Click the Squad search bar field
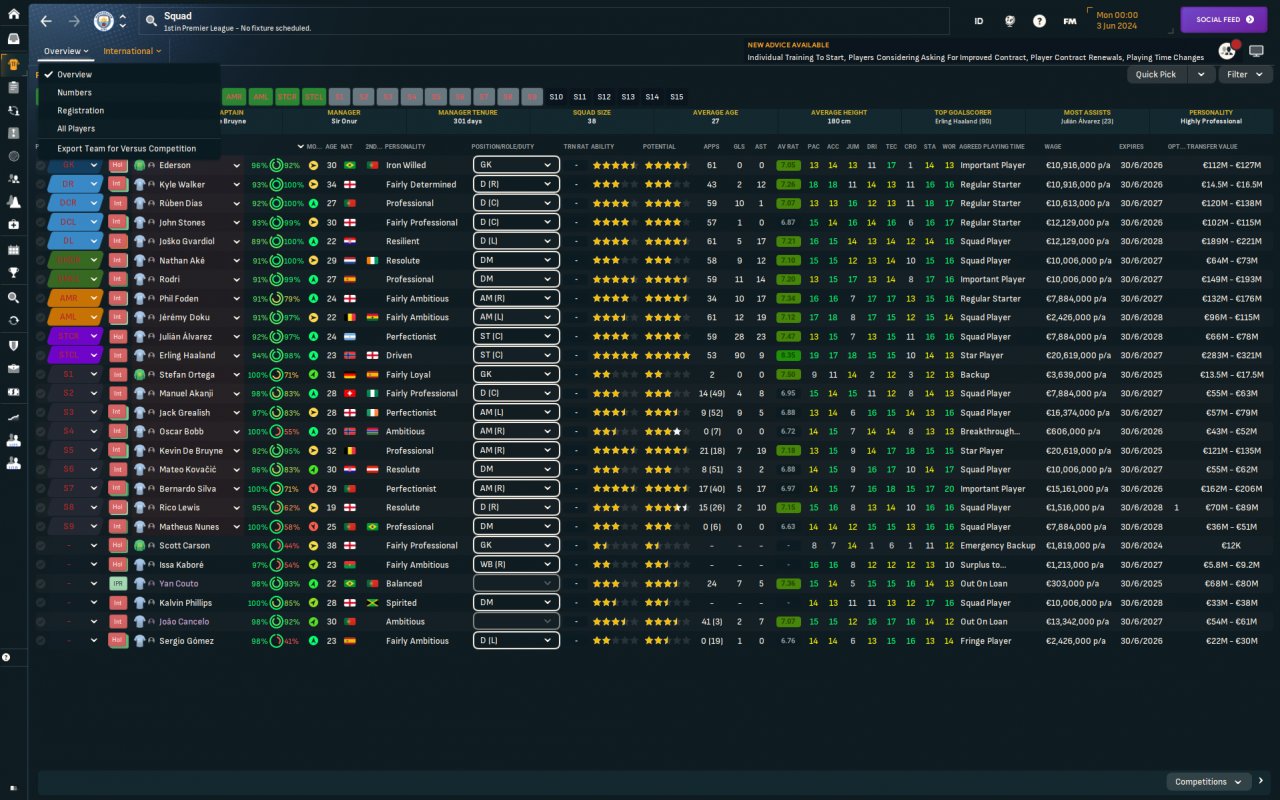This screenshot has width=1280, height=800. pyautogui.click(x=546, y=21)
